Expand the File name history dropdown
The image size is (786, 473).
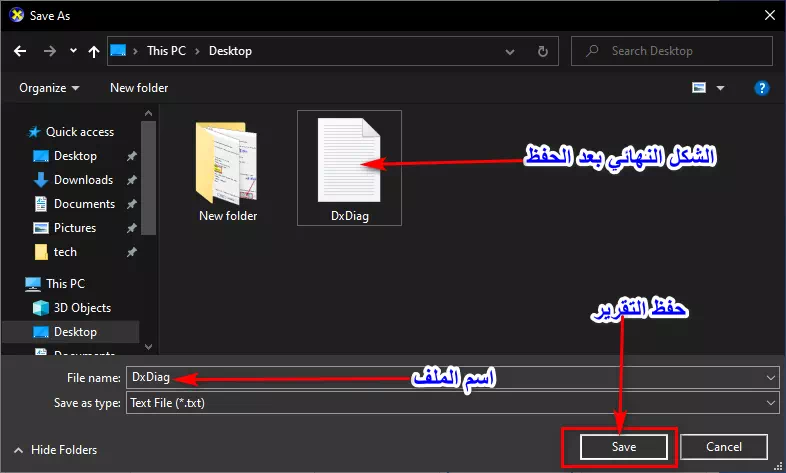[769, 378]
